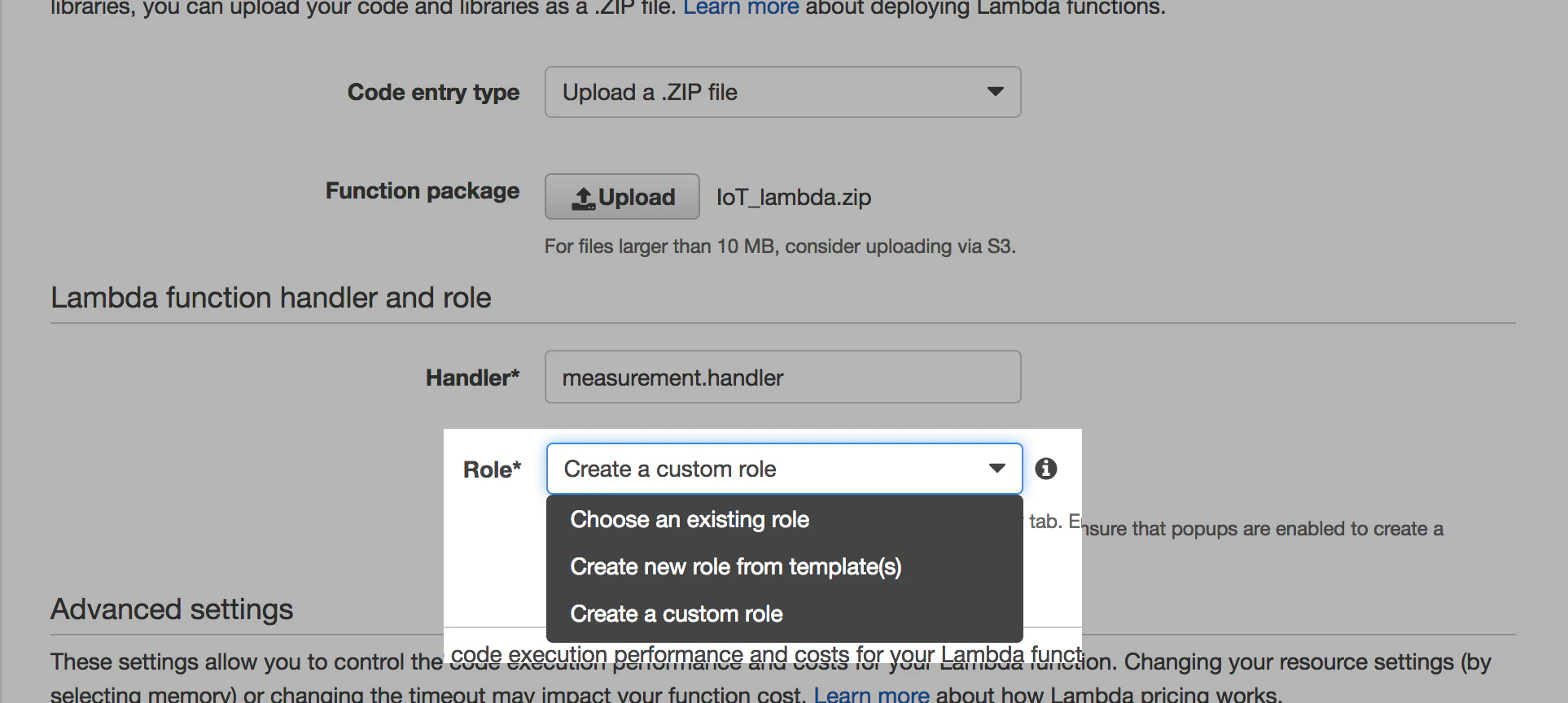Screen dimensions: 1568x703
Task: Click the 'Advanced settings' section heading
Action: click(x=172, y=609)
